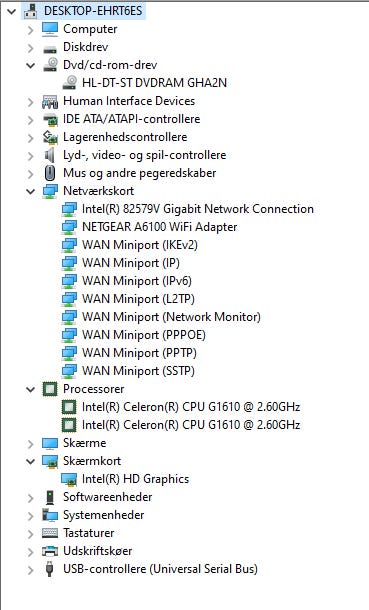Click the USB plug icon for USB-controllere

50,569
